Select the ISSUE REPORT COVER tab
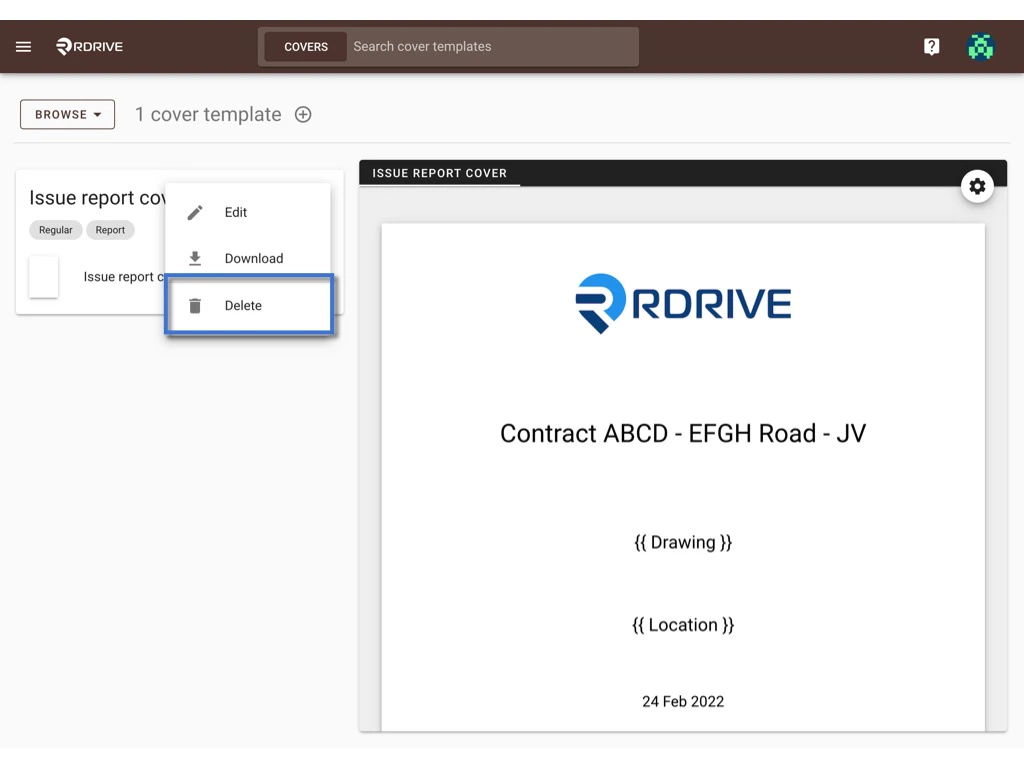Viewport: 1024px width, 768px height. (x=440, y=173)
